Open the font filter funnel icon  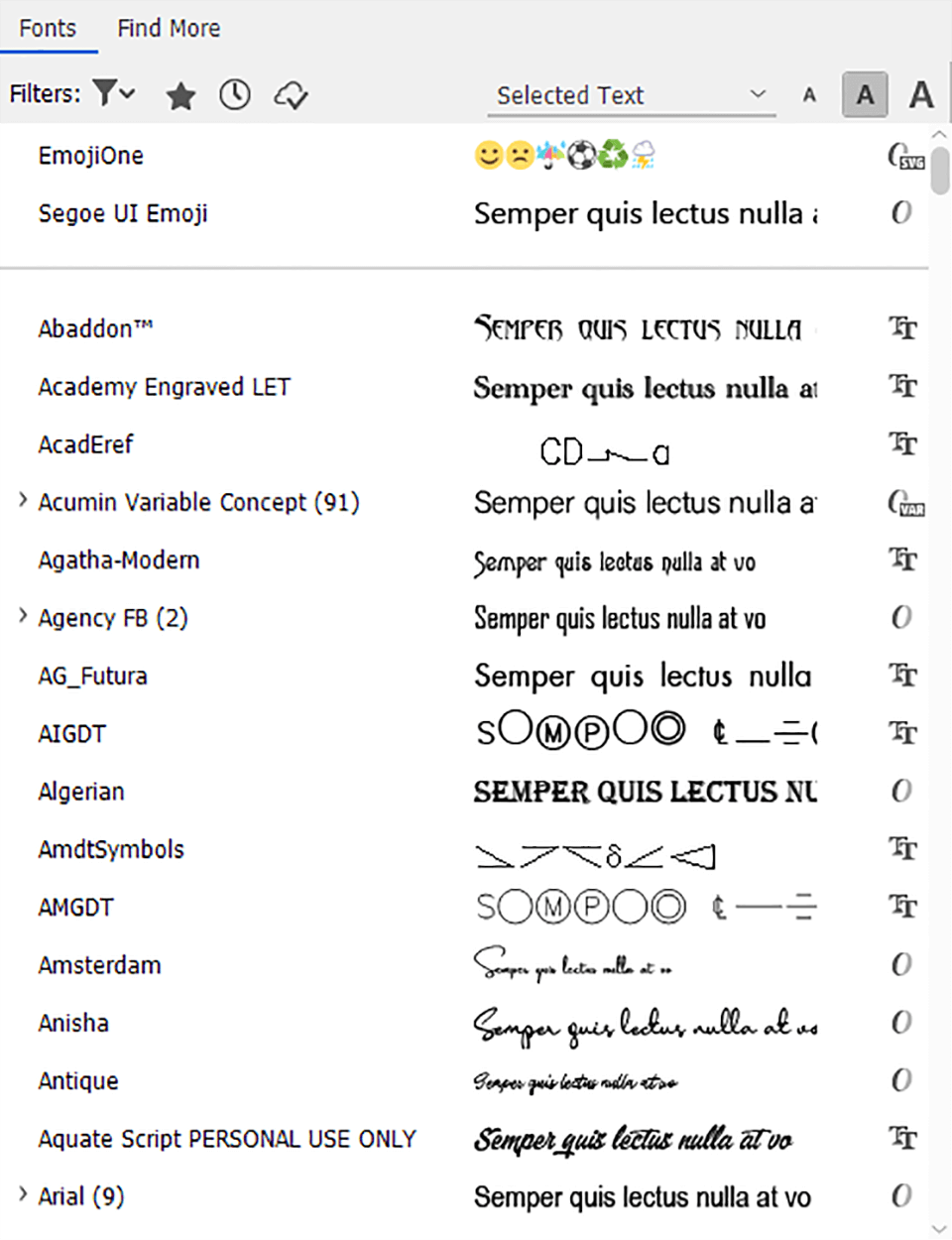(x=106, y=93)
